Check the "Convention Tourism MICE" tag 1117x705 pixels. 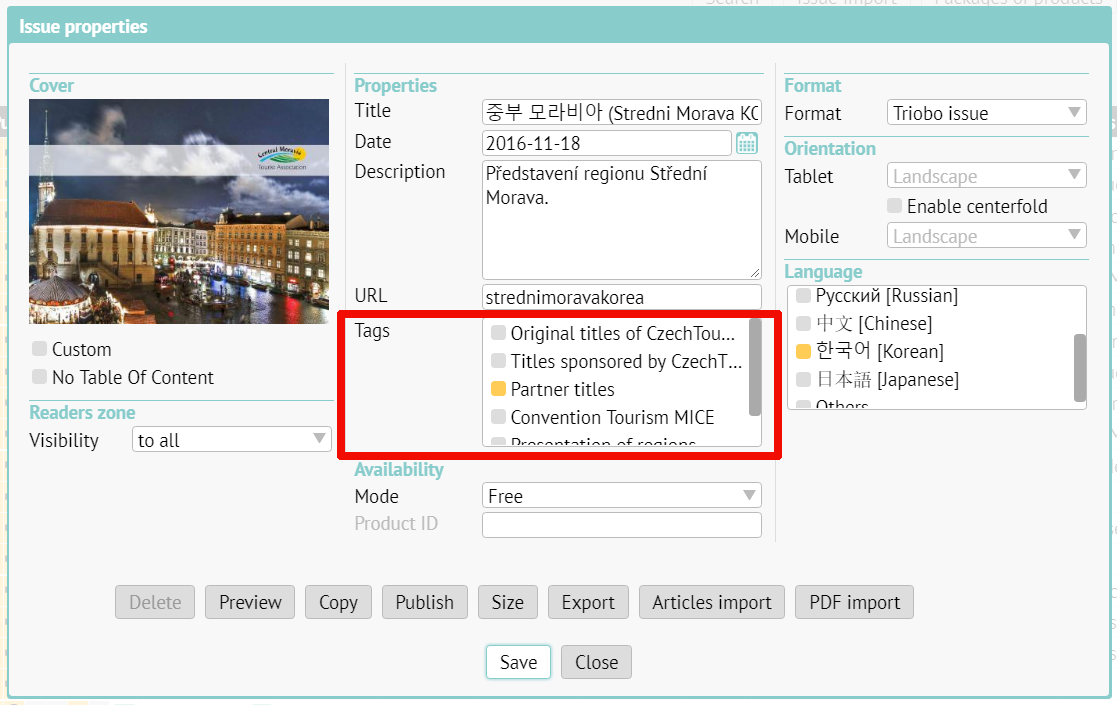pyautogui.click(x=496, y=419)
